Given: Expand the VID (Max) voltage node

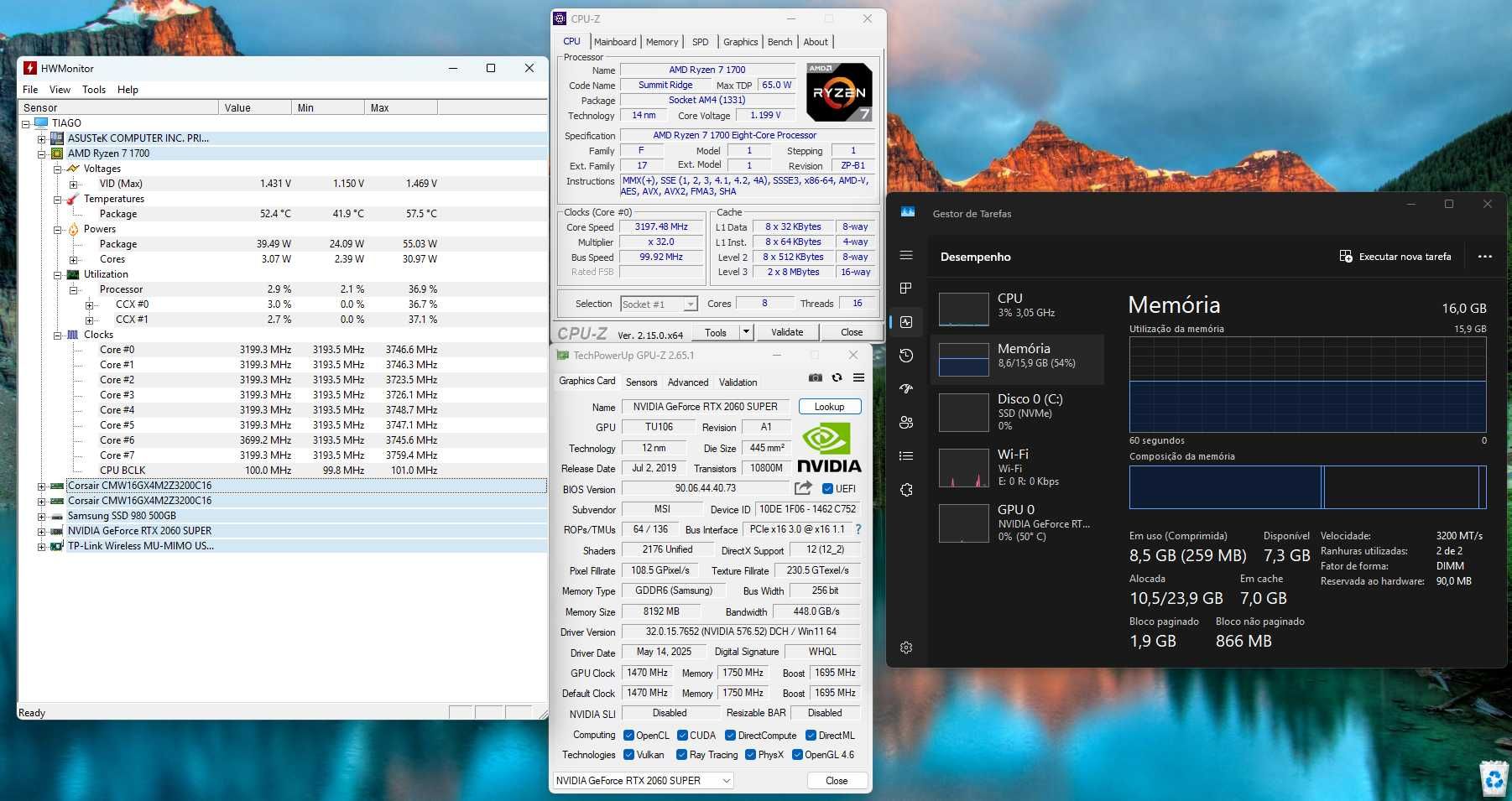Looking at the screenshot, I should pos(73,184).
